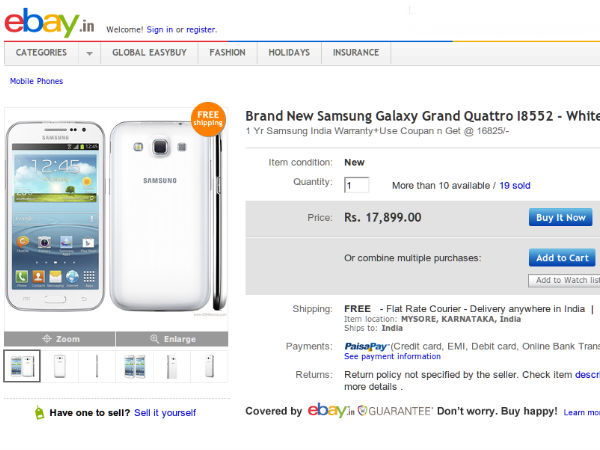Click the orange Free Shipping badge

(x=208, y=118)
